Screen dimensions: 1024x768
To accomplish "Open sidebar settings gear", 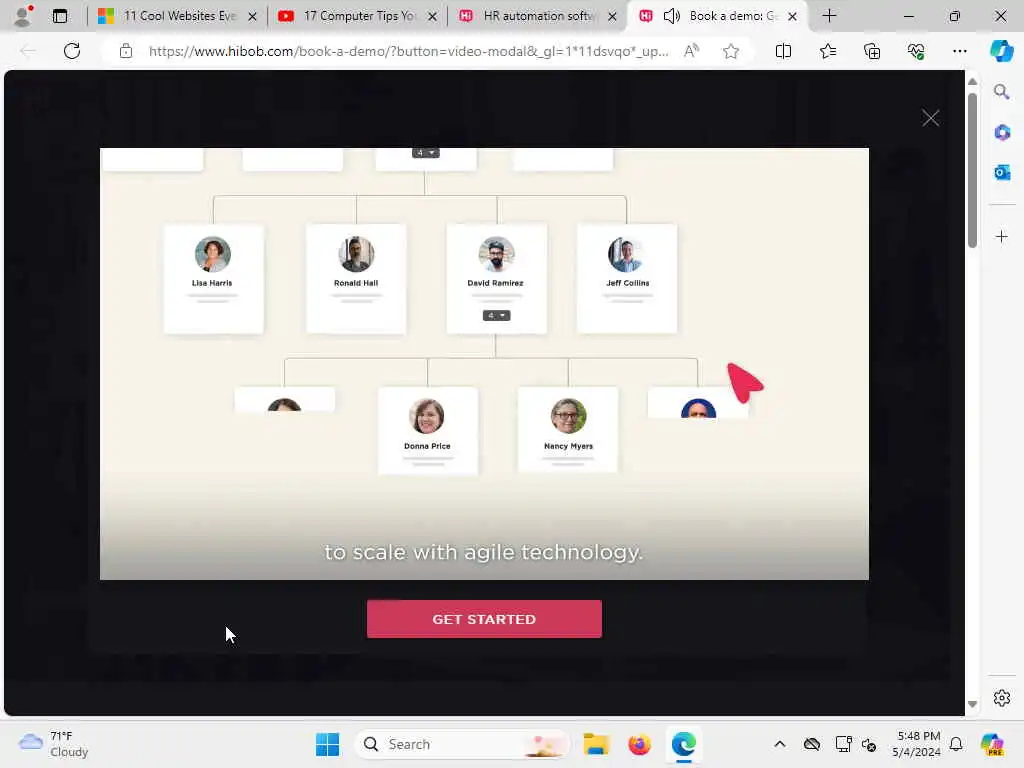I will click(1001, 698).
